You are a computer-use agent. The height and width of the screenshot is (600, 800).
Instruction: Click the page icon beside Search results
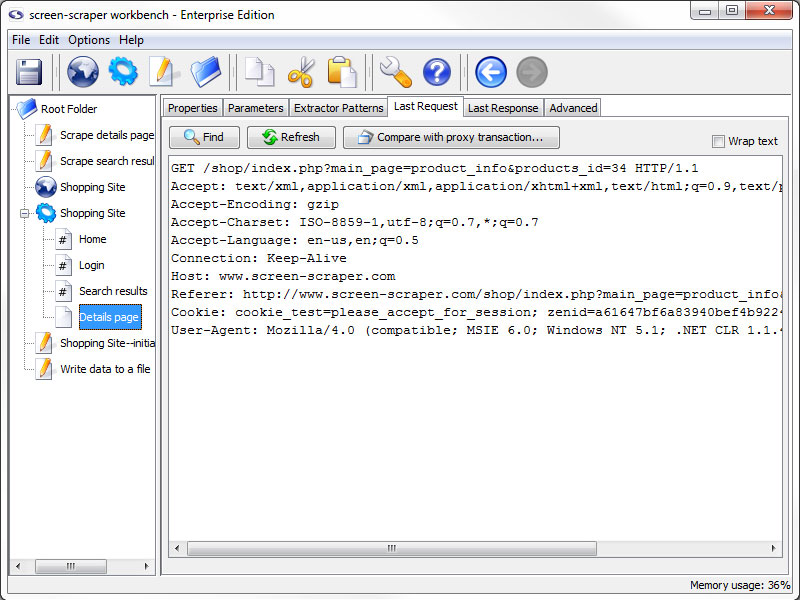point(63,291)
